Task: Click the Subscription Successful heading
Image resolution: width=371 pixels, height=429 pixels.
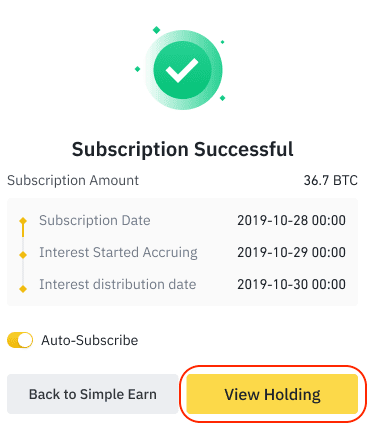Action: 183,149
